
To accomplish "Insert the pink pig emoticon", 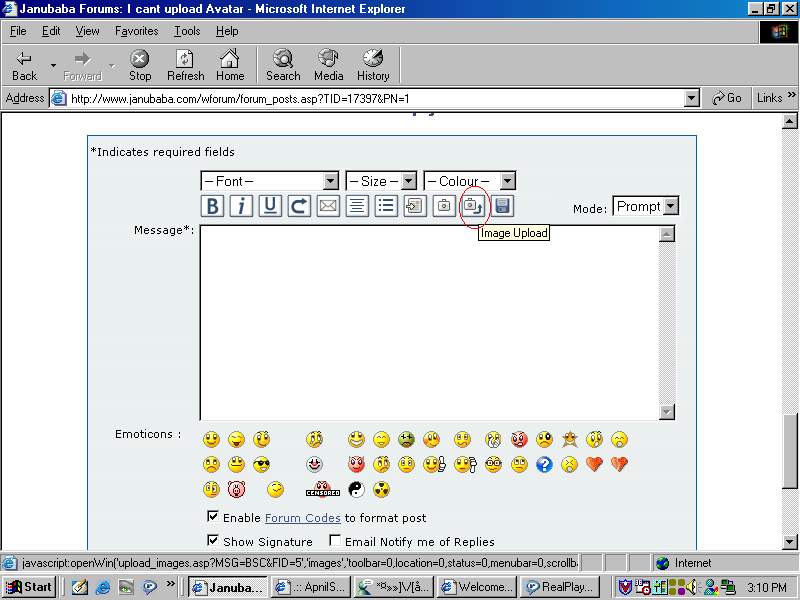I will (237, 490).
